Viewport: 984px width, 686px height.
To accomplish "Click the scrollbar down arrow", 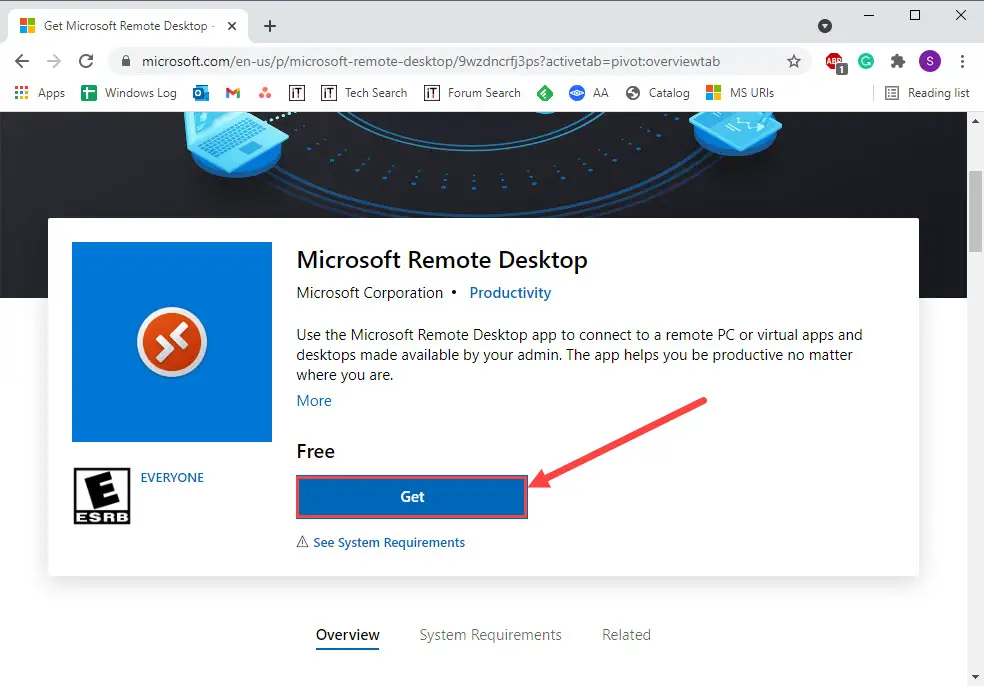I will 975,677.
